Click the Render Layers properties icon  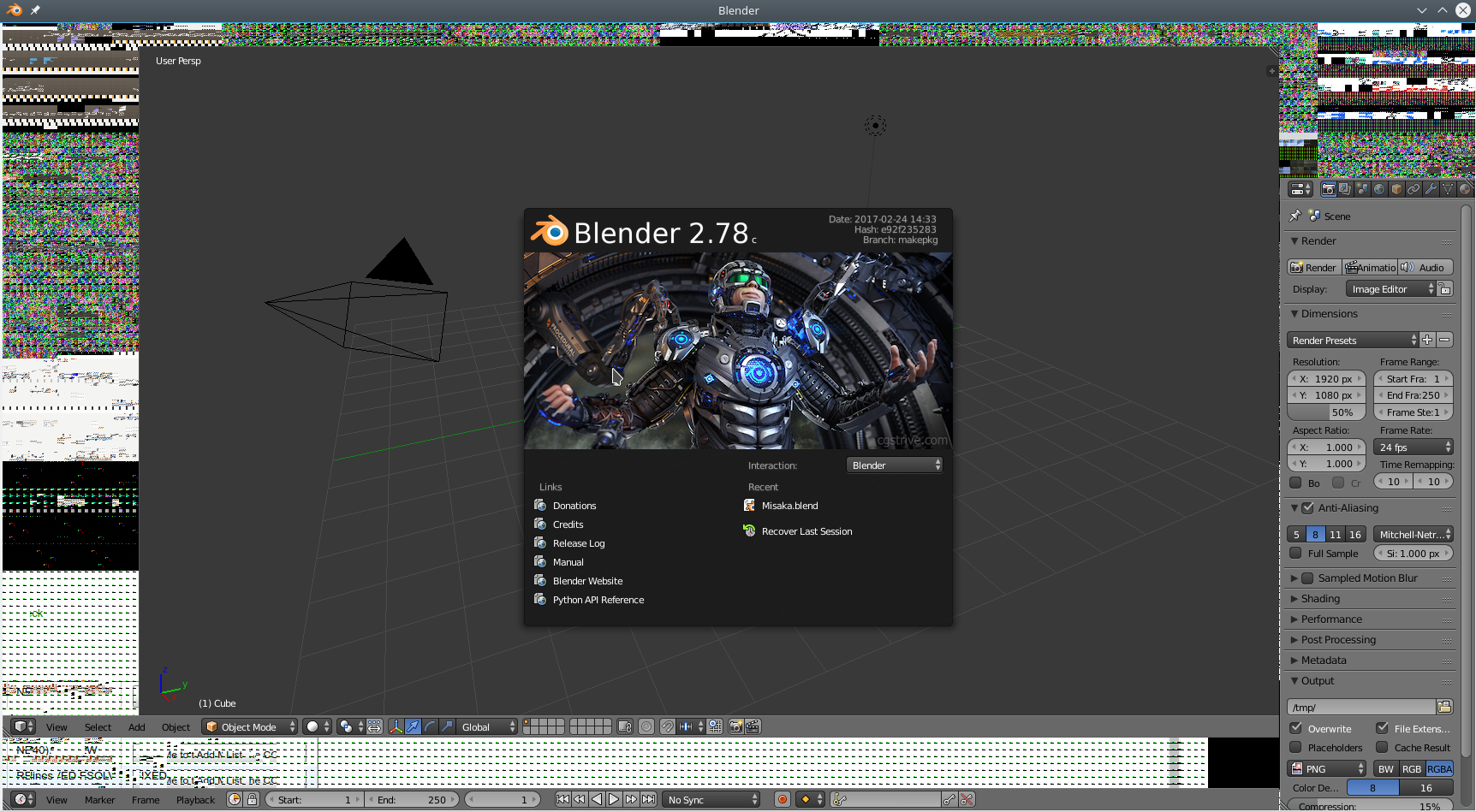pyautogui.click(x=1345, y=189)
